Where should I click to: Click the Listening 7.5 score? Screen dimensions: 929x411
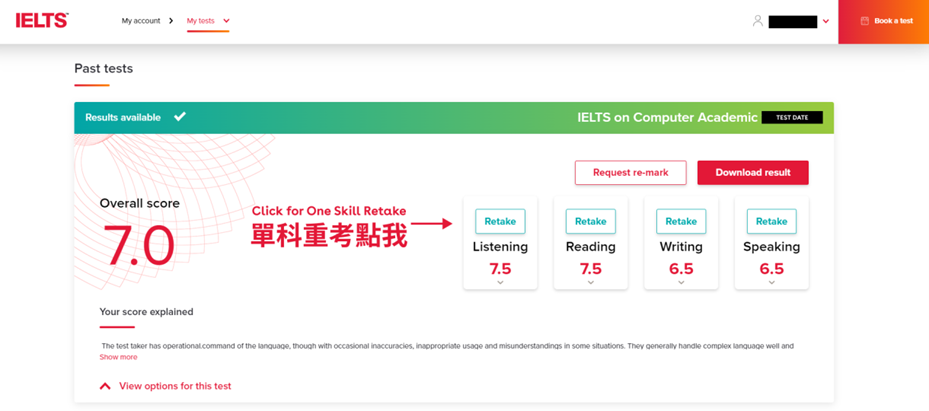click(x=500, y=268)
